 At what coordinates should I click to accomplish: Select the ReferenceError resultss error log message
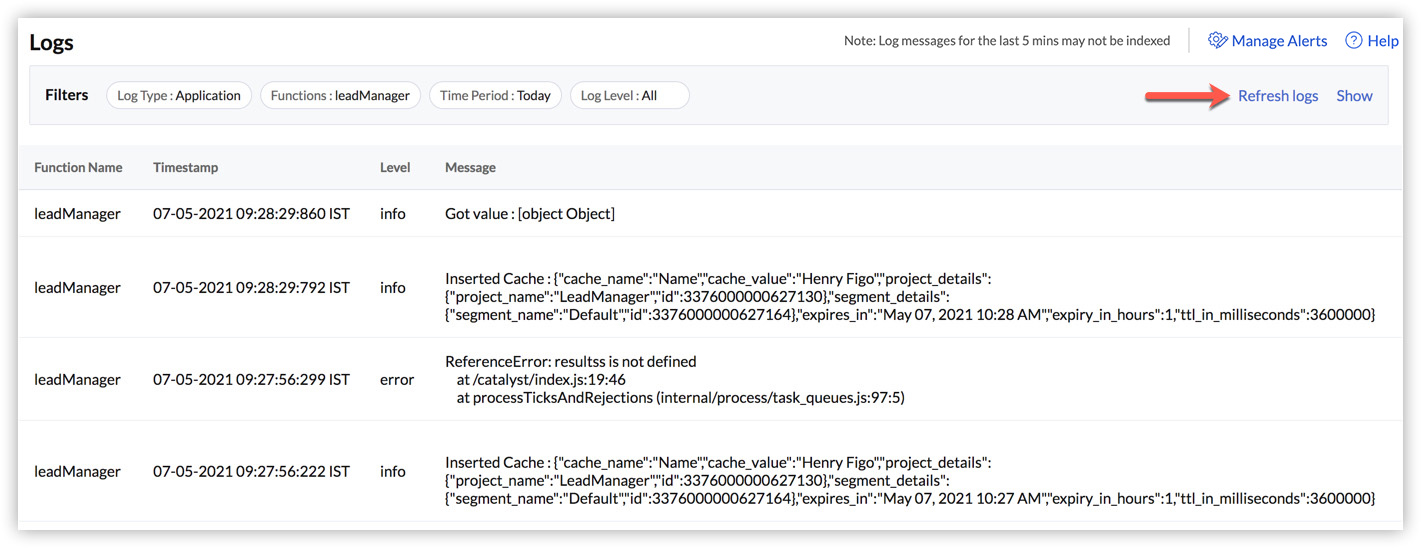pos(570,362)
